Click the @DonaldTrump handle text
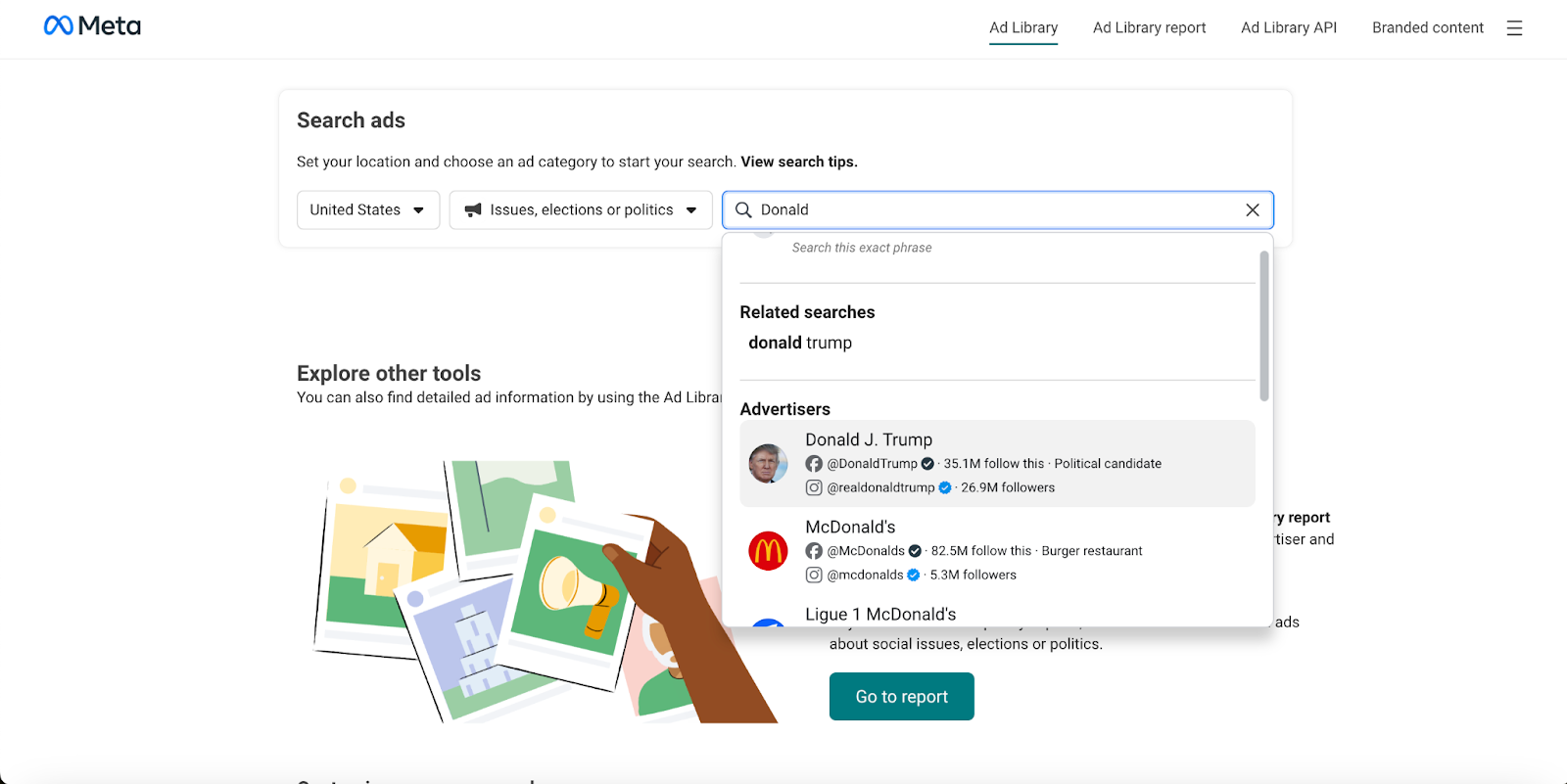This screenshot has height=784, width=1567. point(872,464)
